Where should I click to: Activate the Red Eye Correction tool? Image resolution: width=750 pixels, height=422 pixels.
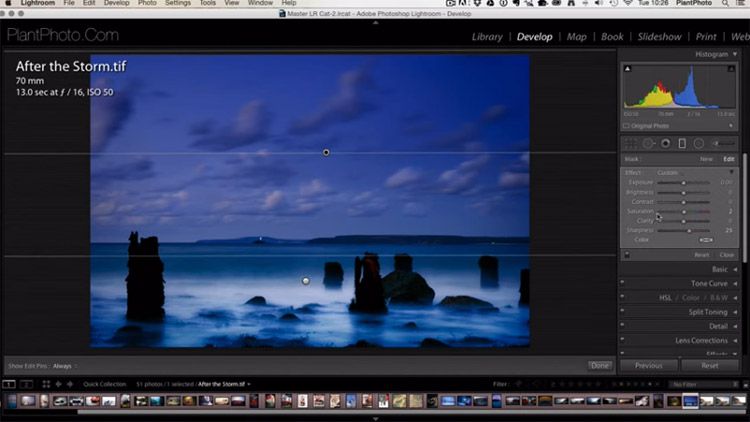tap(665, 143)
